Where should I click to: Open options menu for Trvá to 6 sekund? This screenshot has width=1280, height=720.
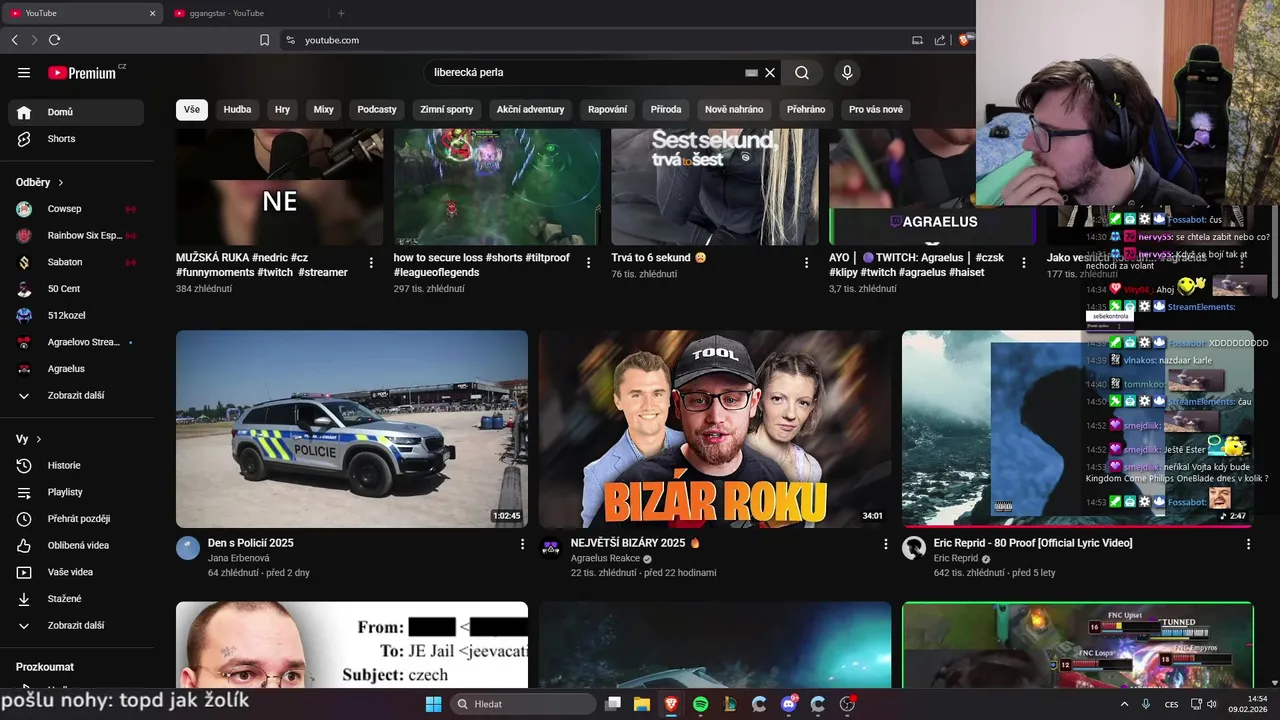coord(806,263)
